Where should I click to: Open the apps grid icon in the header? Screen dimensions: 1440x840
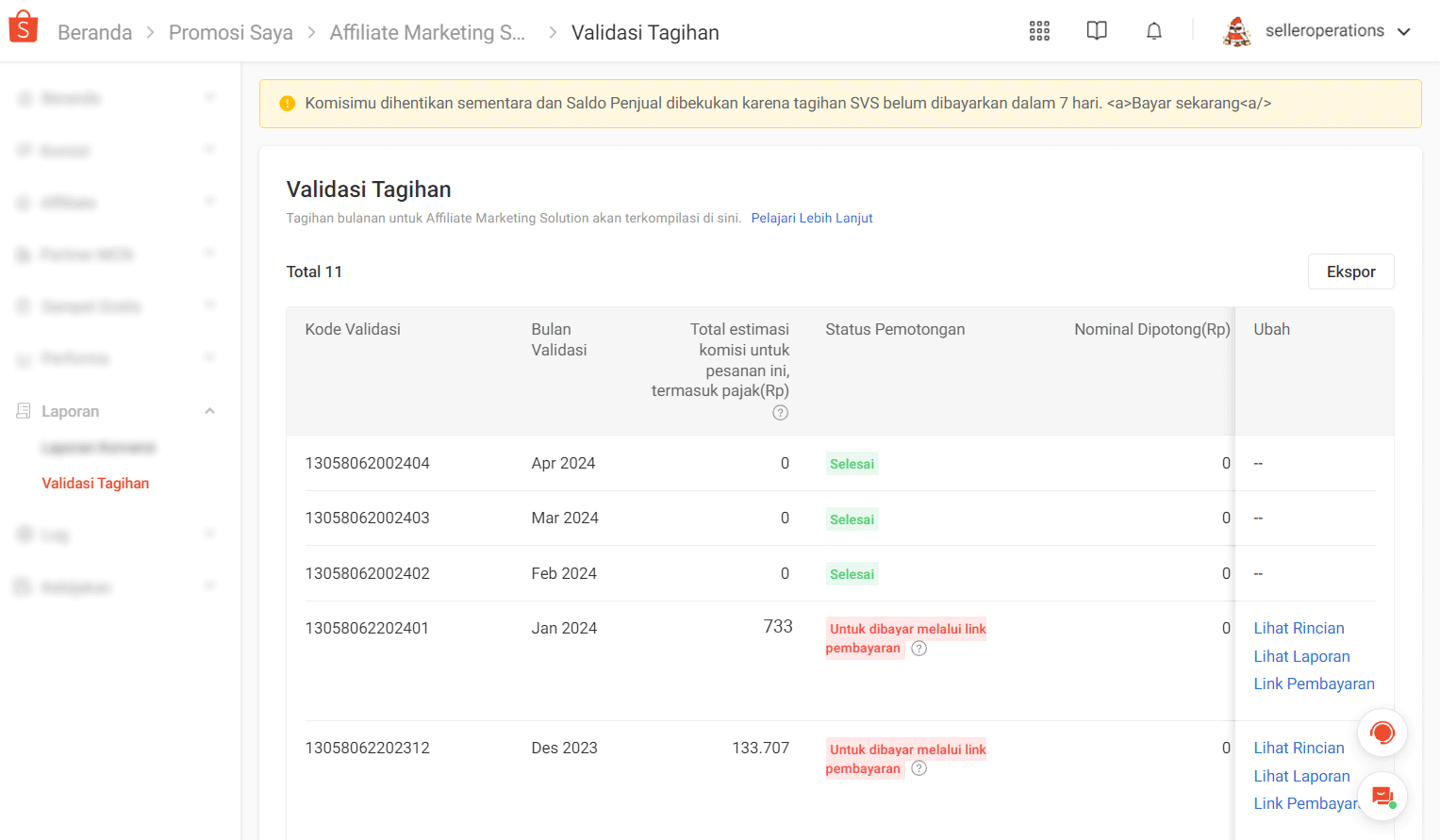click(1038, 30)
